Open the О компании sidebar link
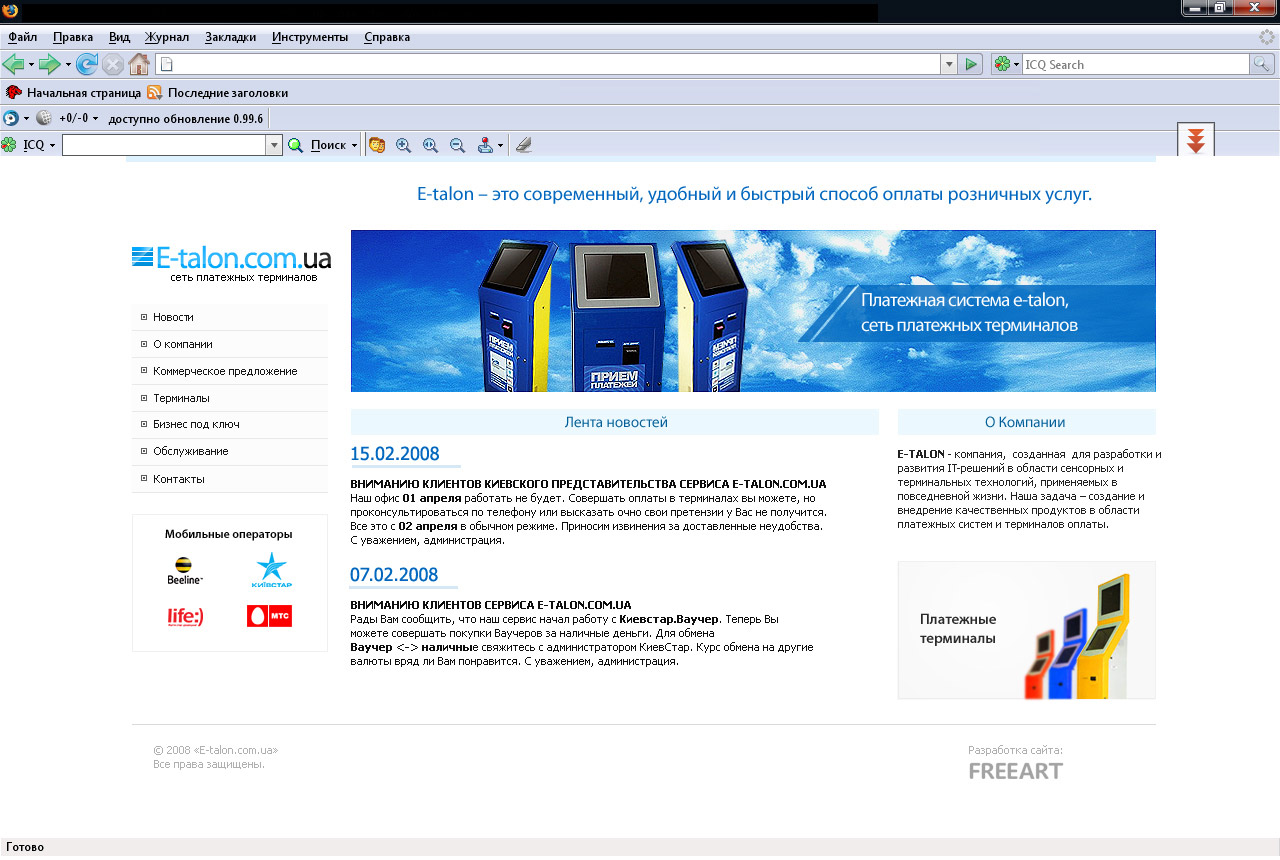This screenshot has width=1280, height=860. click(x=182, y=344)
